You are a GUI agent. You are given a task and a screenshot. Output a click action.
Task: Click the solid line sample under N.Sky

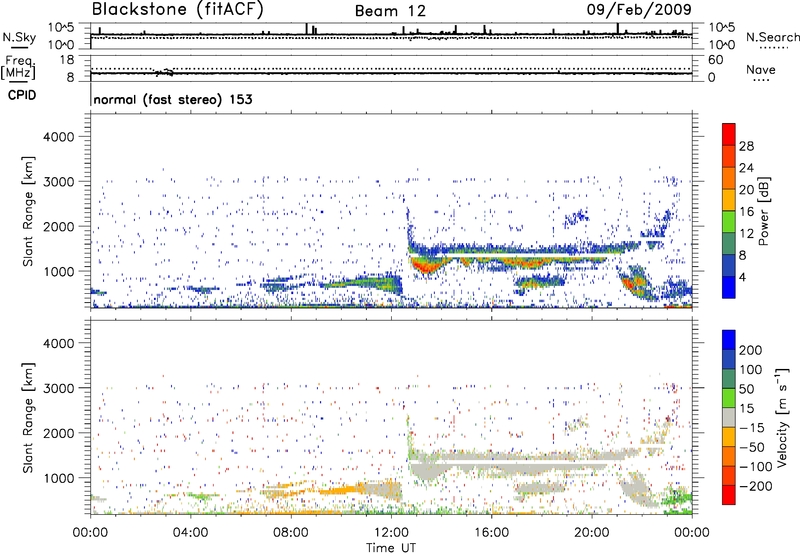(x=19, y=47)
